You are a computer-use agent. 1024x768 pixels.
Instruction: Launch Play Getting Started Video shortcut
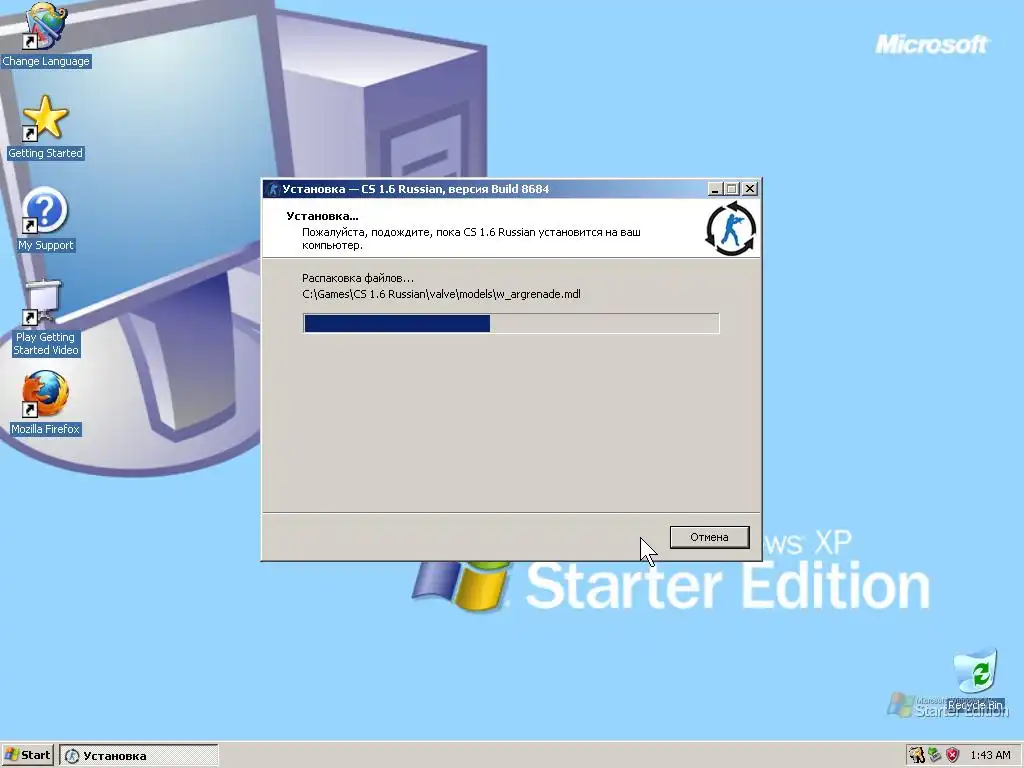point(45,318)
